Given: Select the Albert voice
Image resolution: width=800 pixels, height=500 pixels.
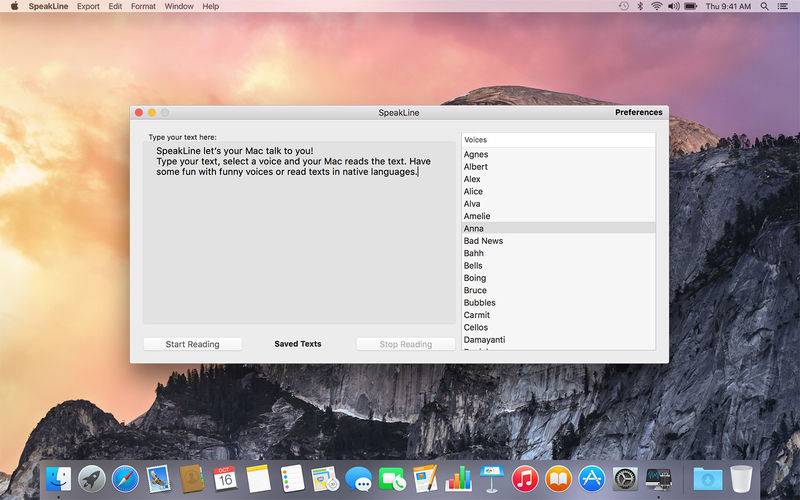Looking at the screenshot, I should pyautogui.click(x=559, y=166).
